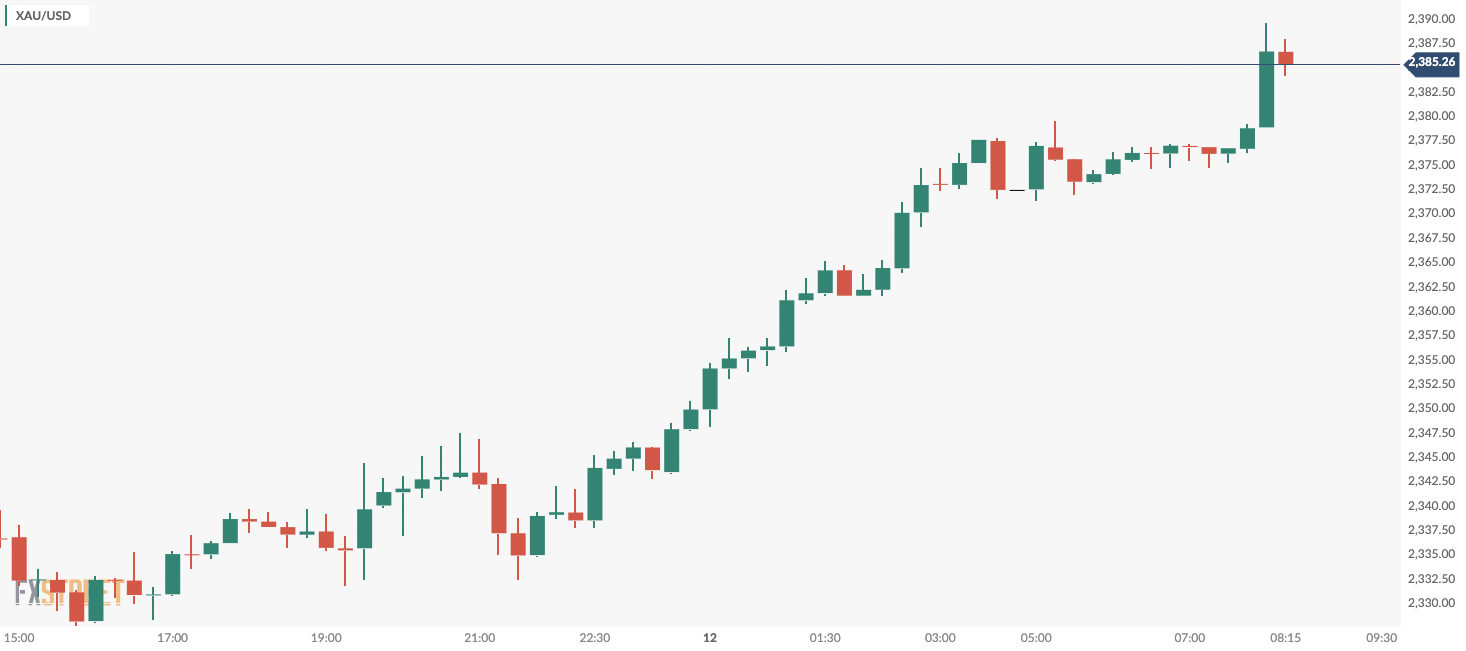Click the XAU/USD symbol label
1466x651 pixels.
[43, 17]
